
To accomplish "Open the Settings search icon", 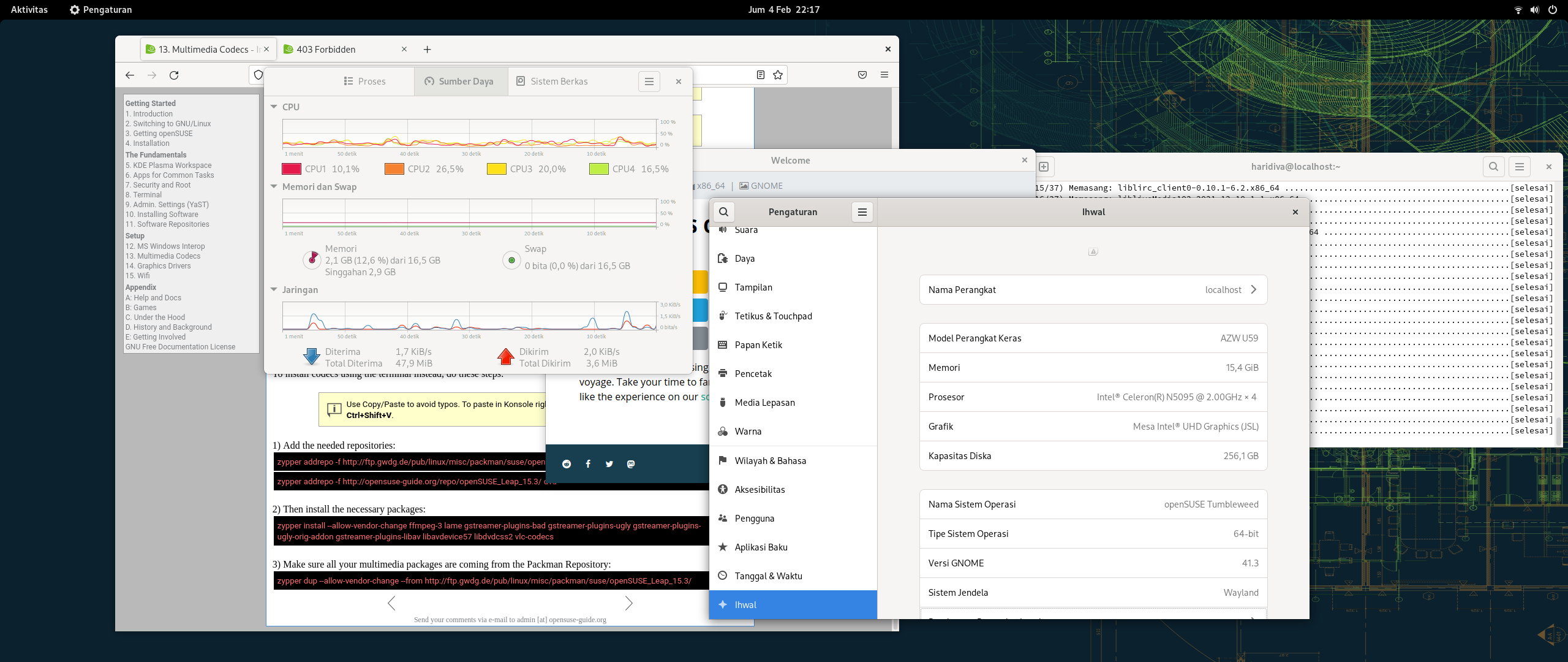I will pos(723,212).
